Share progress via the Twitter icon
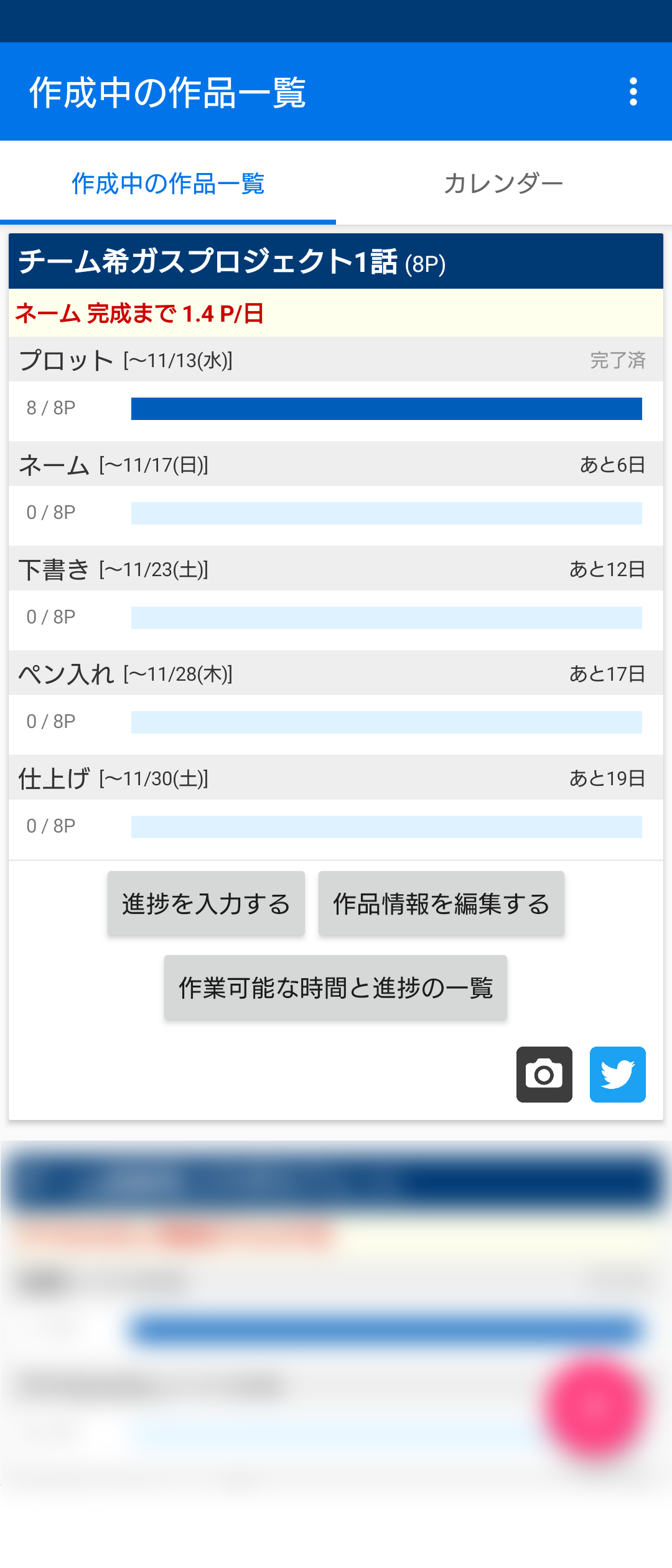Viewport: 672px width, 1568px height. [x=617, y=1075]
